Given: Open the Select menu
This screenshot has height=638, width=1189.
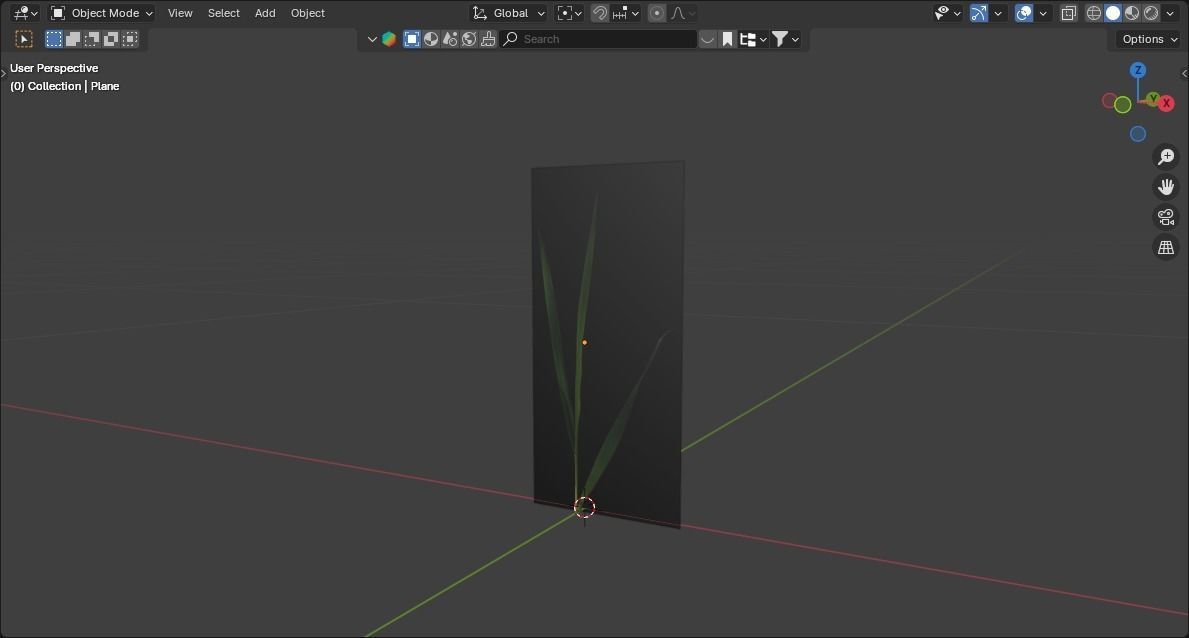Looking at the screenshot, I should coord(224,13).
